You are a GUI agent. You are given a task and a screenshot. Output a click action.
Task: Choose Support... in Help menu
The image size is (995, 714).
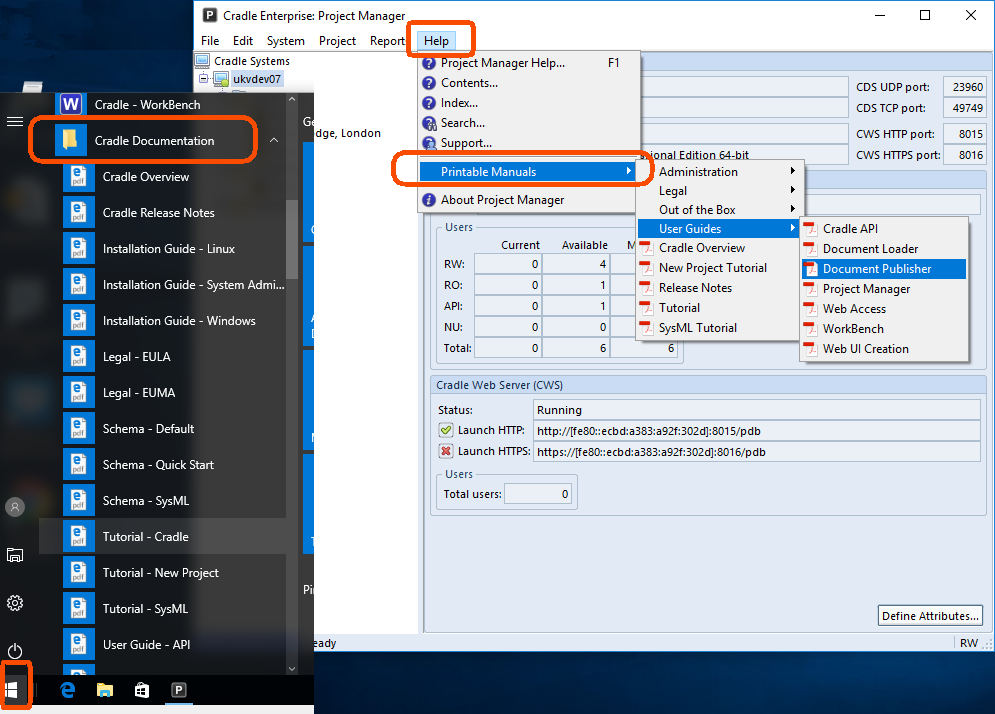[x=528, y=143]
